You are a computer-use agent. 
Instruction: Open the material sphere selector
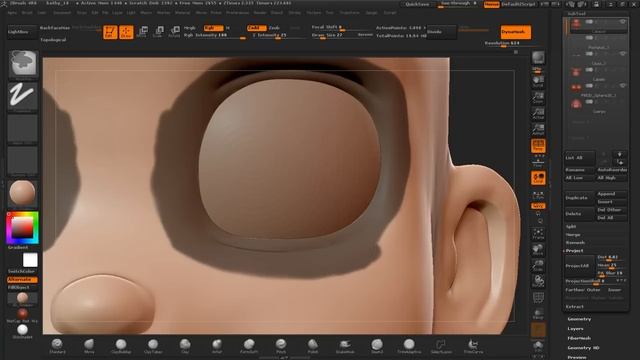23,193
